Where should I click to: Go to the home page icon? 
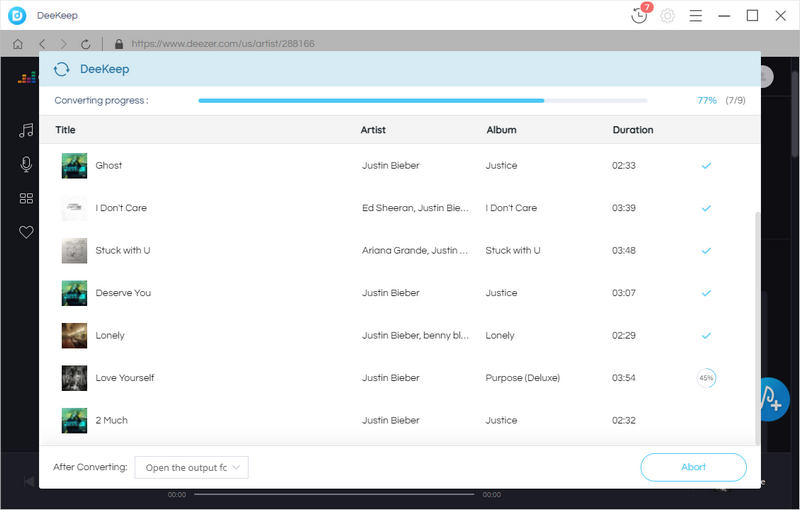pos(18,44)
